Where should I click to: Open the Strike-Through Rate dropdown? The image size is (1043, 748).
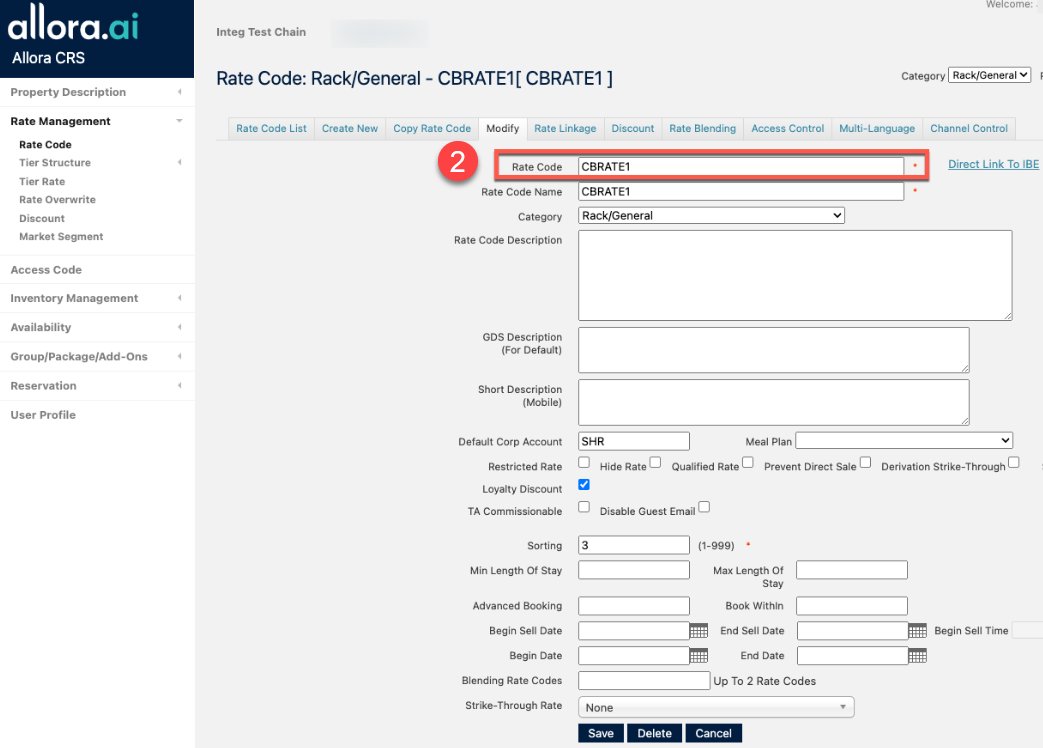[x=715, y=708]
